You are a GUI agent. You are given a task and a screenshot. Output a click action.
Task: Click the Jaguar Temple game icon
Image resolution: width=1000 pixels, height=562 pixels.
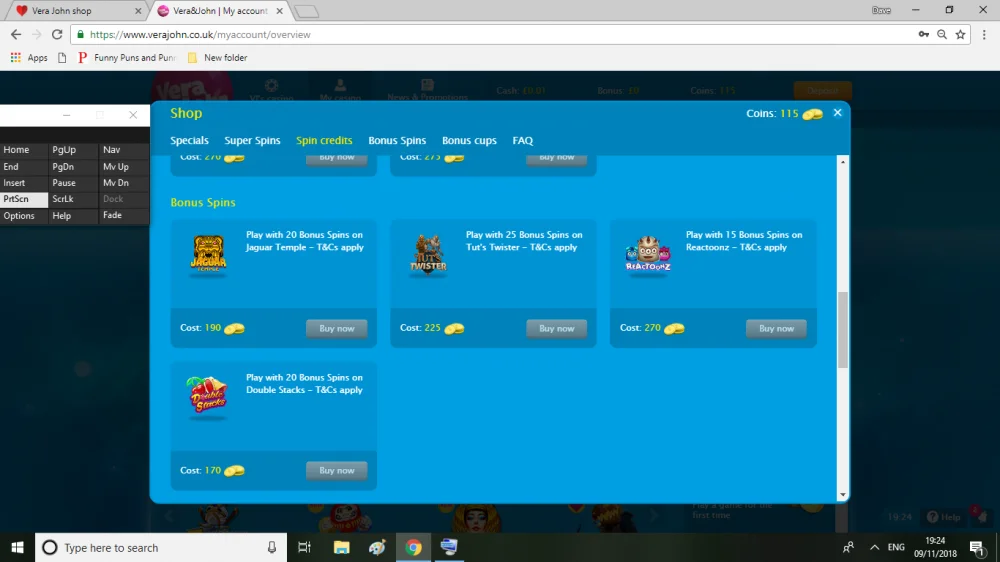209,255
